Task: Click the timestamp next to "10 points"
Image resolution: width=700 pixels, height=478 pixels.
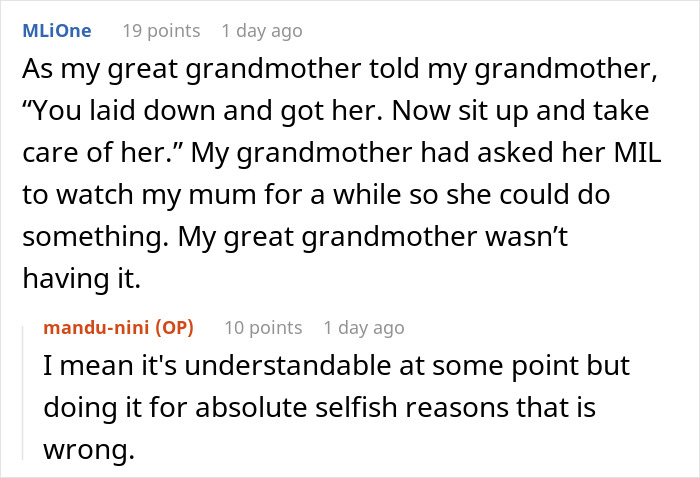Action: tap(364, 327)
